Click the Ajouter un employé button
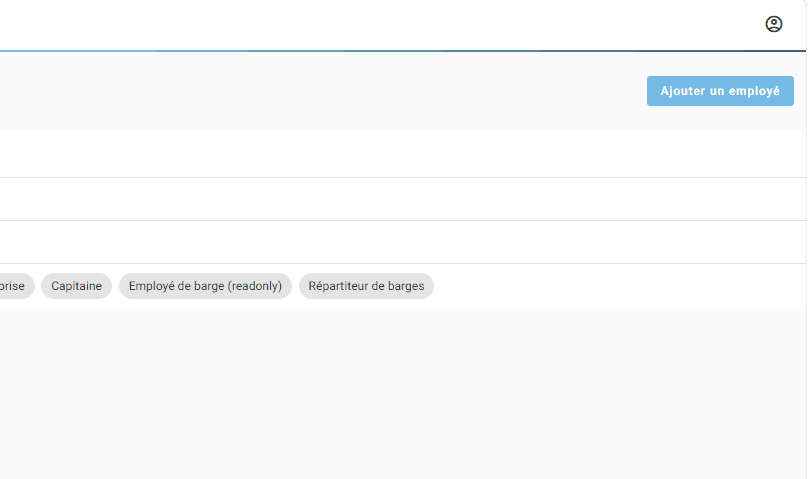Screen dimensions: 810x479 click(x=720, y=91)
